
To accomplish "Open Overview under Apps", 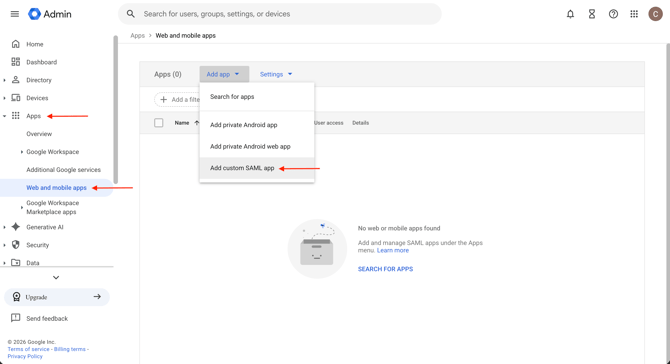I will pos(39,134).
